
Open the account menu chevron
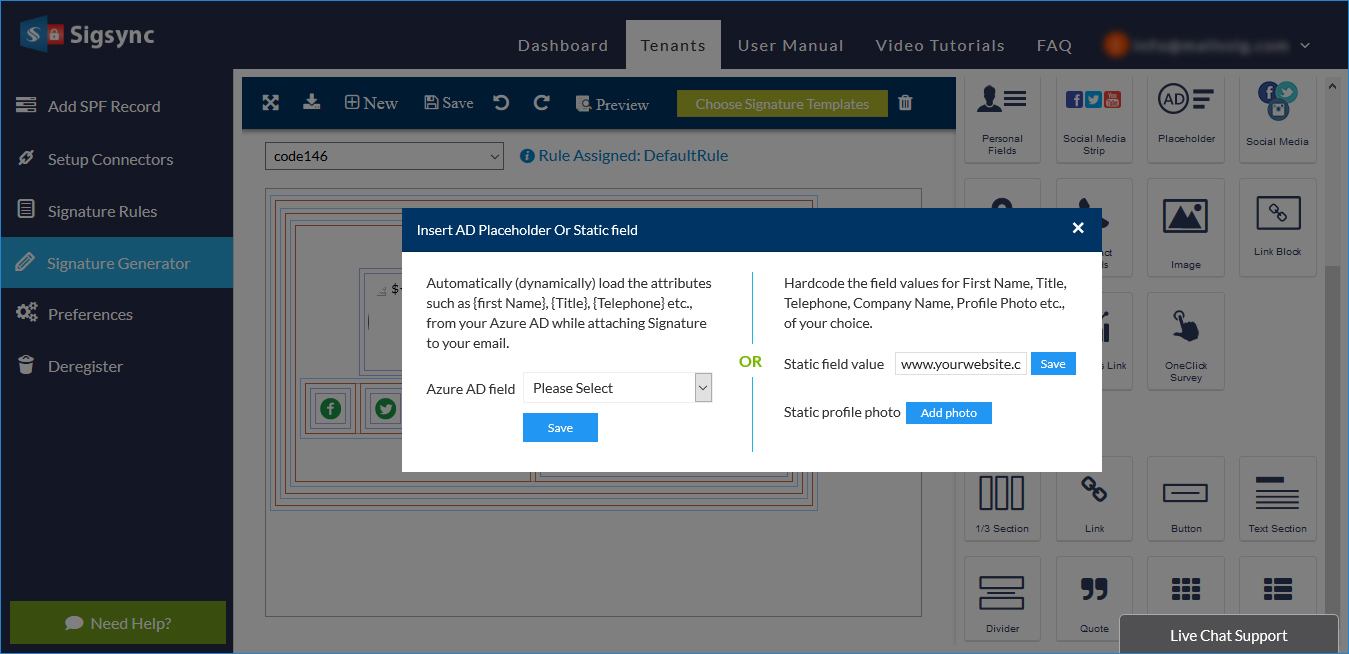point(1305,45)
